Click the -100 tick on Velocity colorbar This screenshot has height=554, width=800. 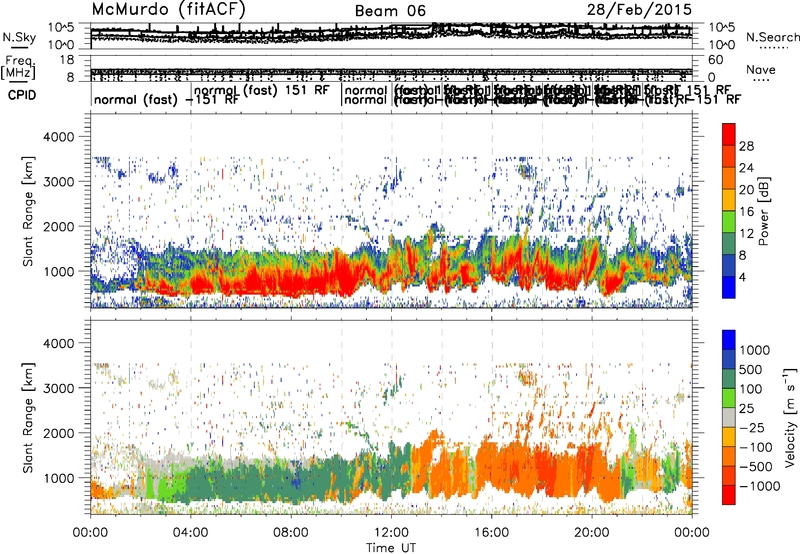[756, 447]
